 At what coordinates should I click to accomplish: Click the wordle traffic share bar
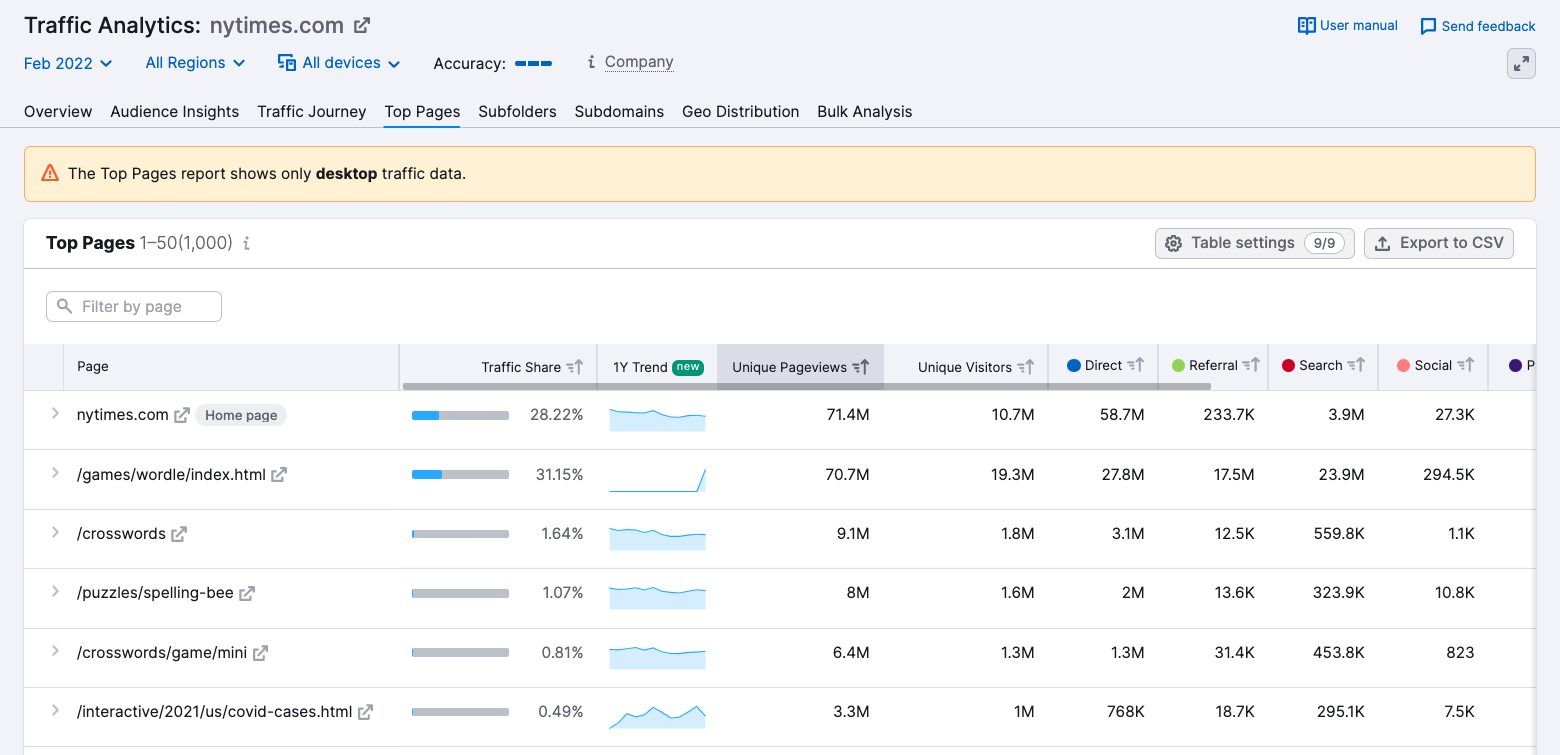[x=460, y=475]
